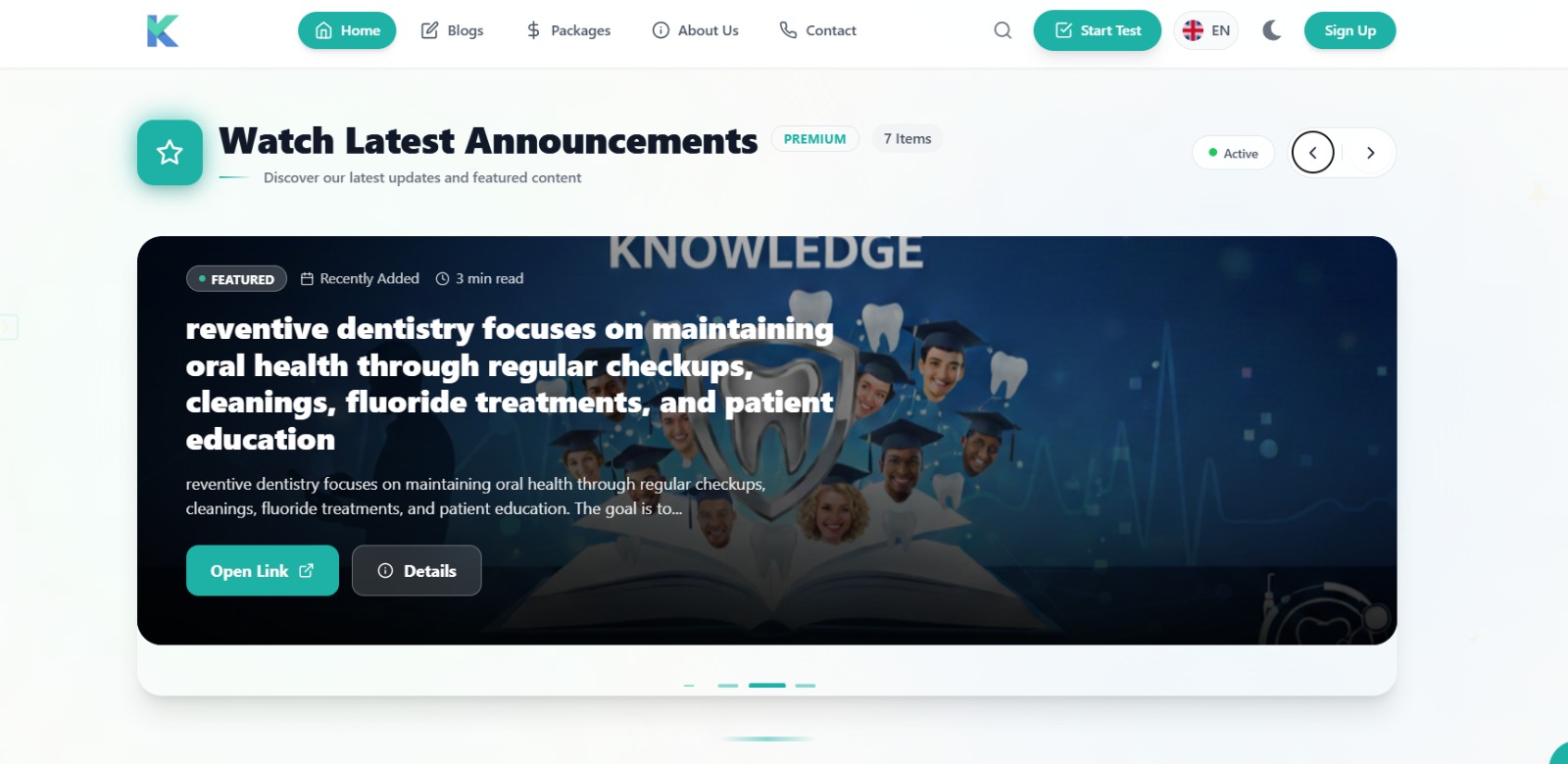The image size is (1568, 764).
Task: Go to previous announcement slide arrow
Action: (1313, 153)
